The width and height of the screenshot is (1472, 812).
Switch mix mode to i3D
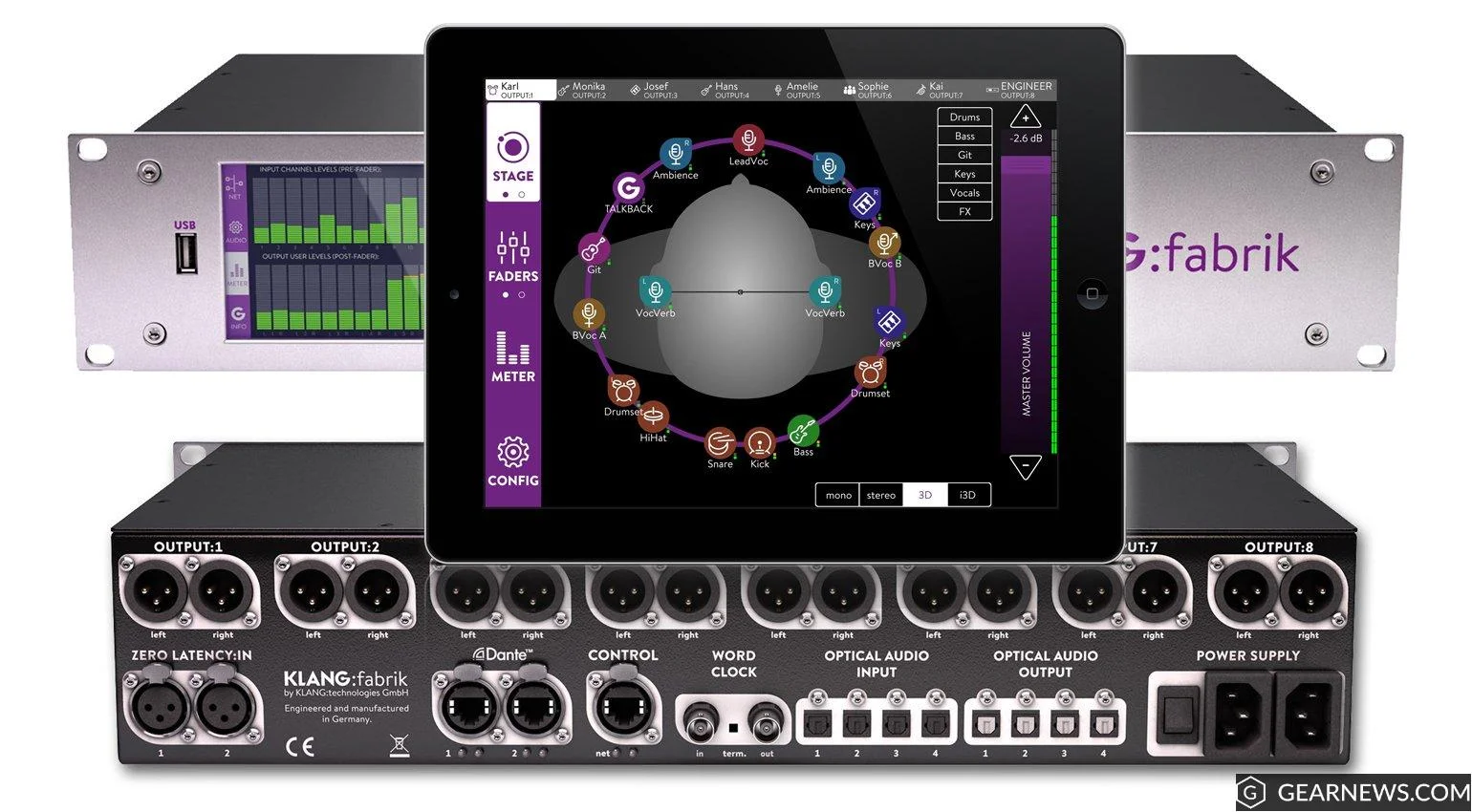(968, 495)
